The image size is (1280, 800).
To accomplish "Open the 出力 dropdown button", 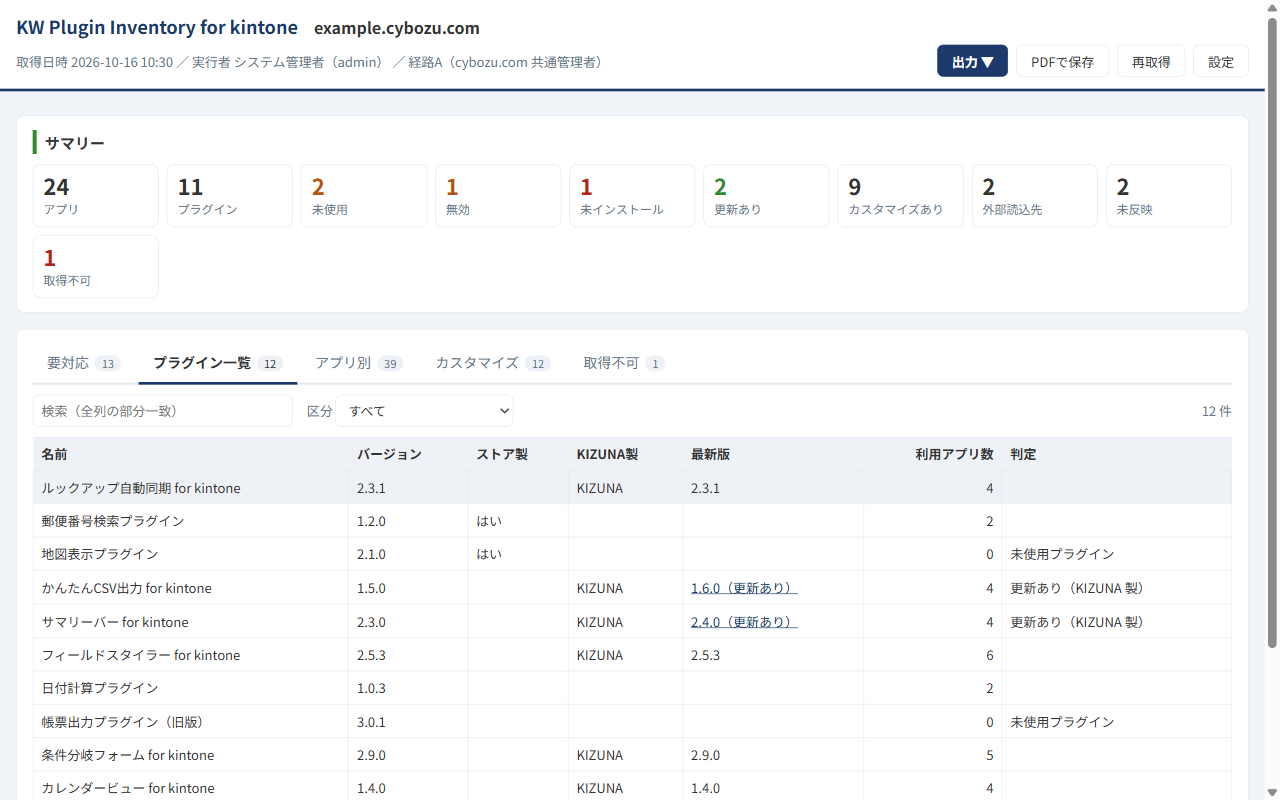I will tap(972, 61).
